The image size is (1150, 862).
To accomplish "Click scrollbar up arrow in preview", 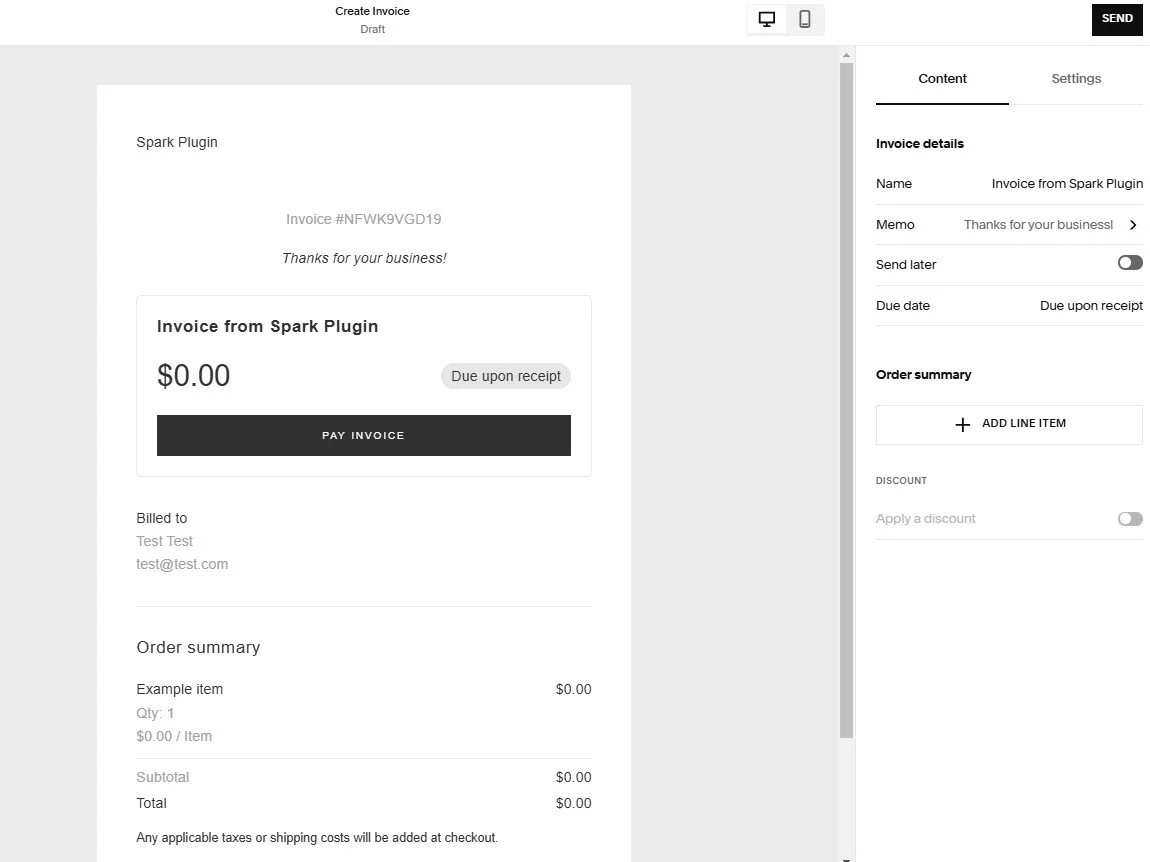I will pyautogui.click(x=846, y=55).
